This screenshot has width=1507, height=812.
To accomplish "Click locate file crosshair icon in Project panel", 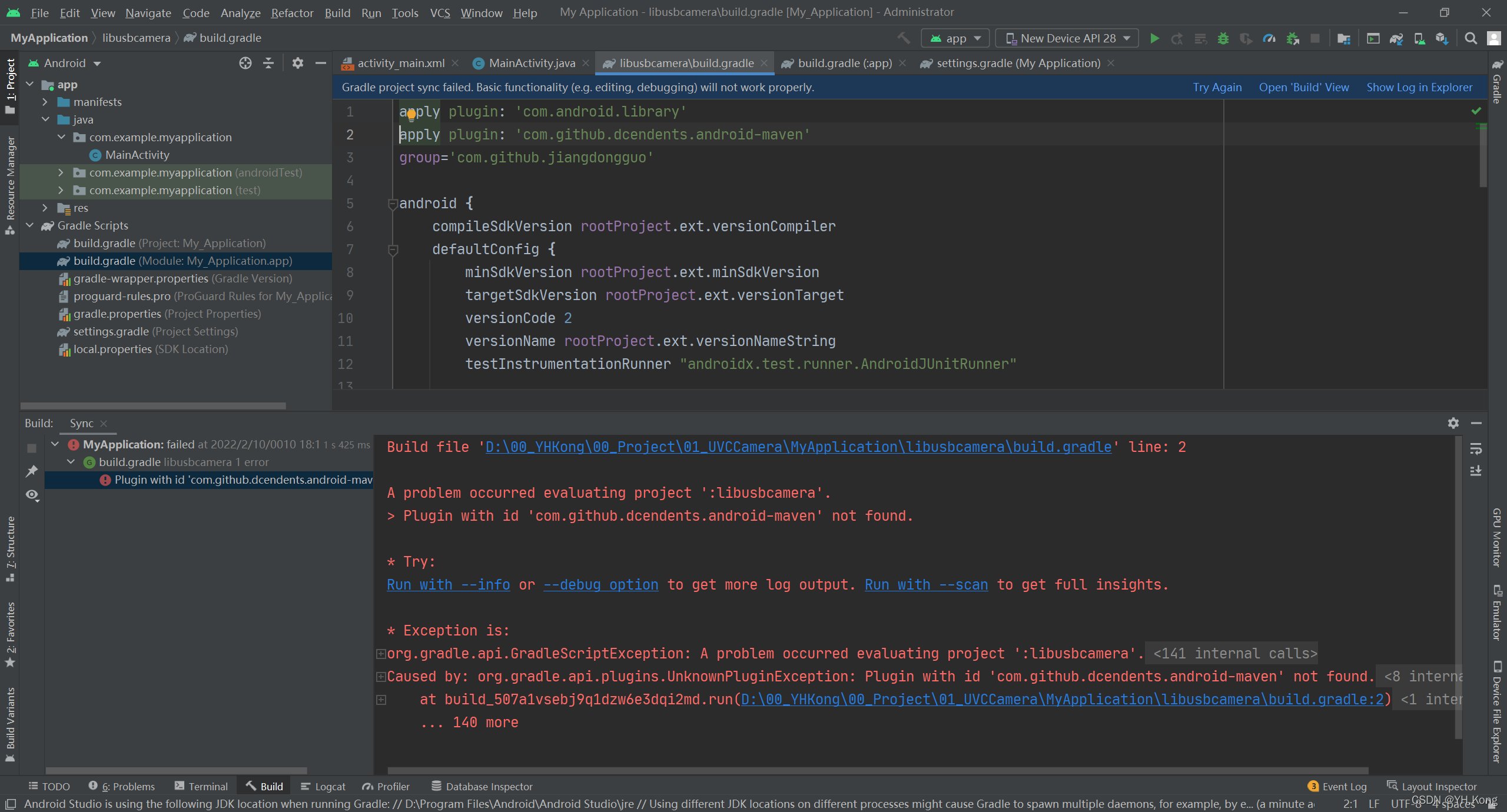I will [245, 63].
